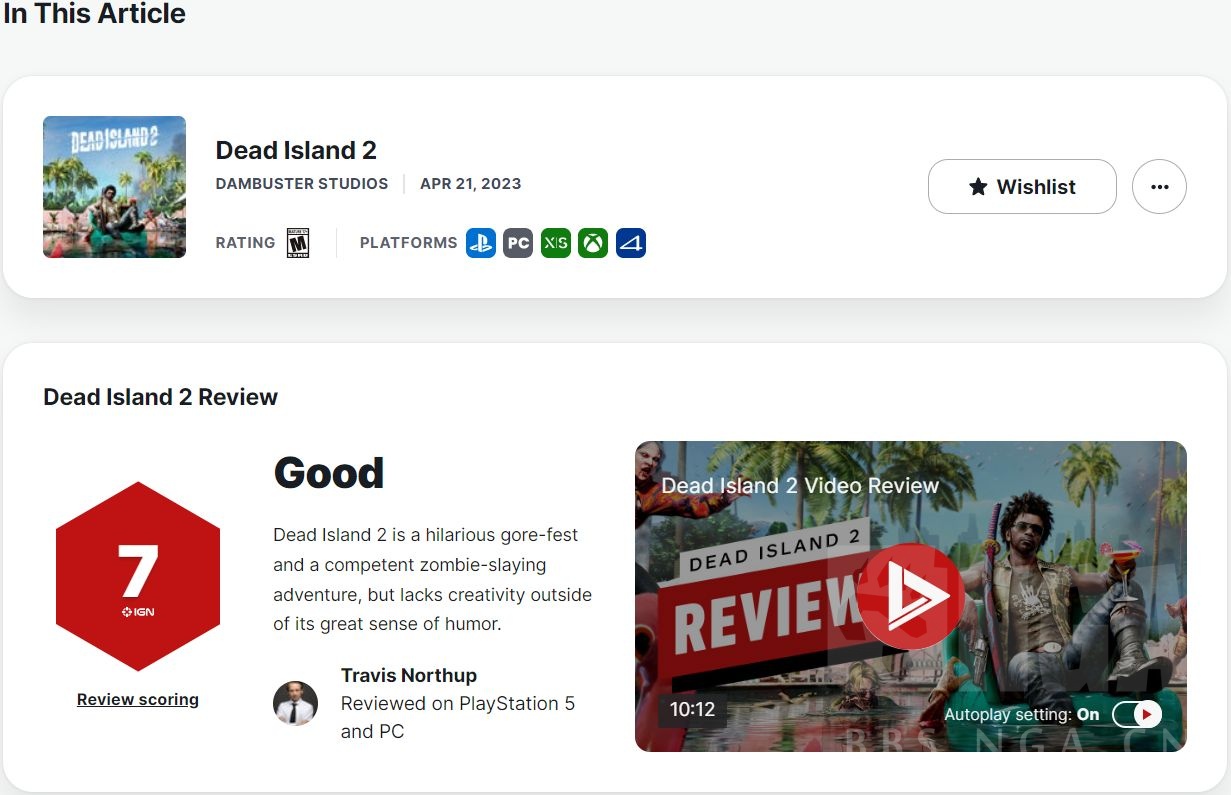This screenshot has height=795, width=1231.
Task: Visit the Dambuster Studios developer link
Action: 302,184
